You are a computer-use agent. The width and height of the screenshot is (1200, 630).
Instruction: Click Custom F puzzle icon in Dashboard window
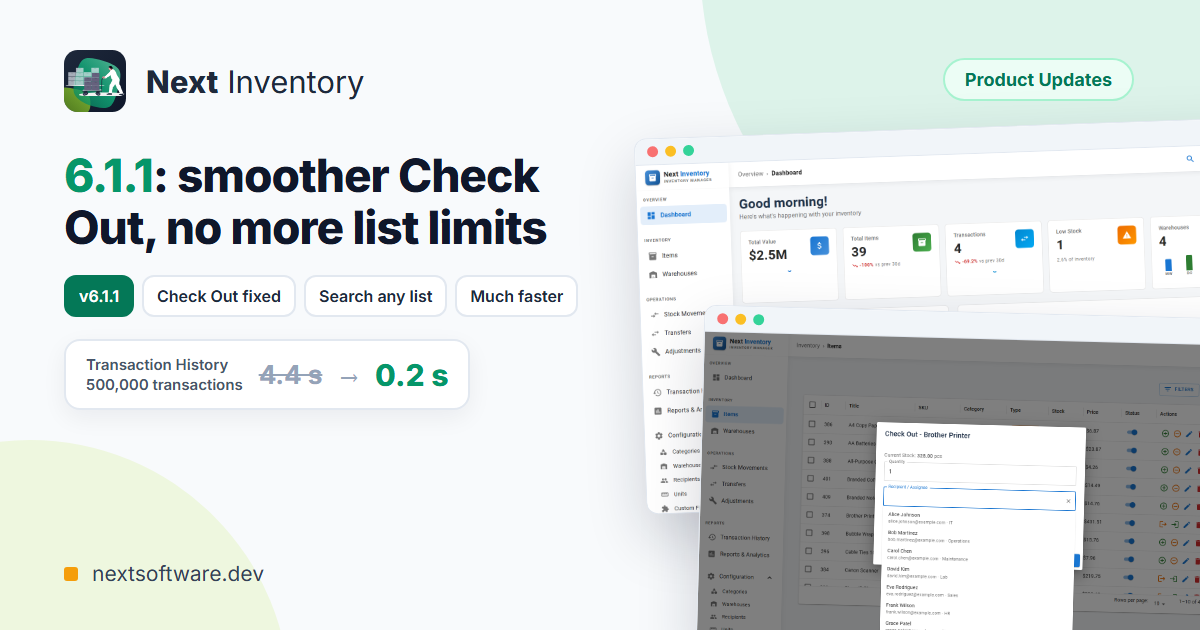[666, 508]
